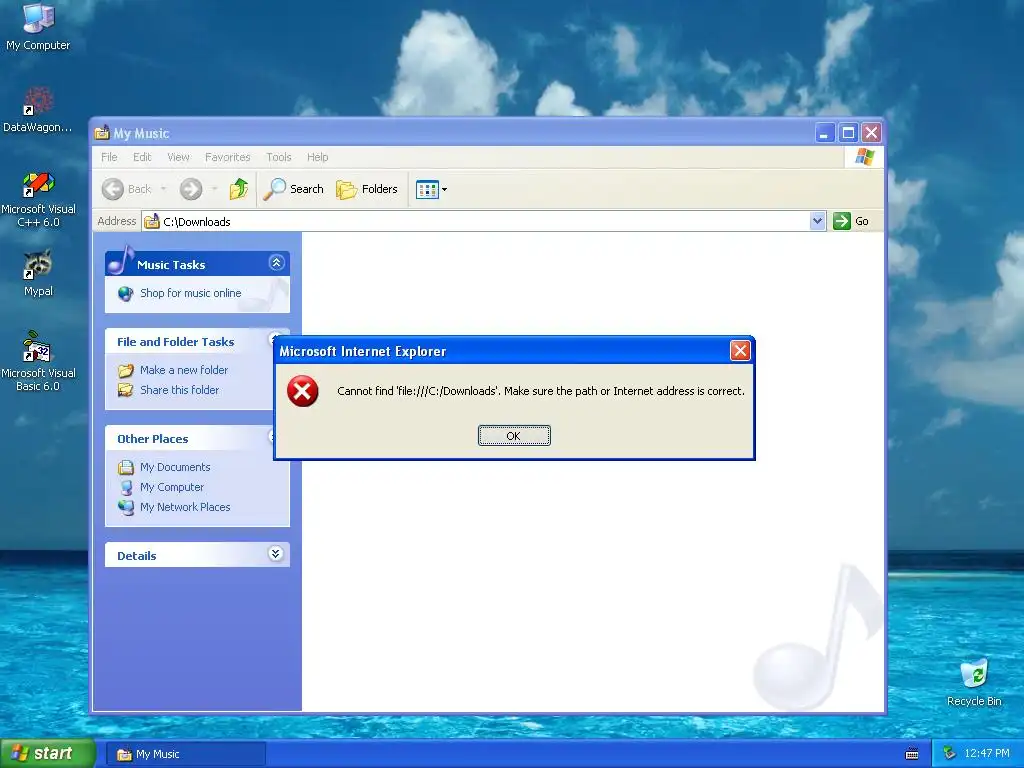Image resolution: width=1024 pixels, height=768 pixels.
Task: Click the system tray network icon
Action: click(949, 754)
